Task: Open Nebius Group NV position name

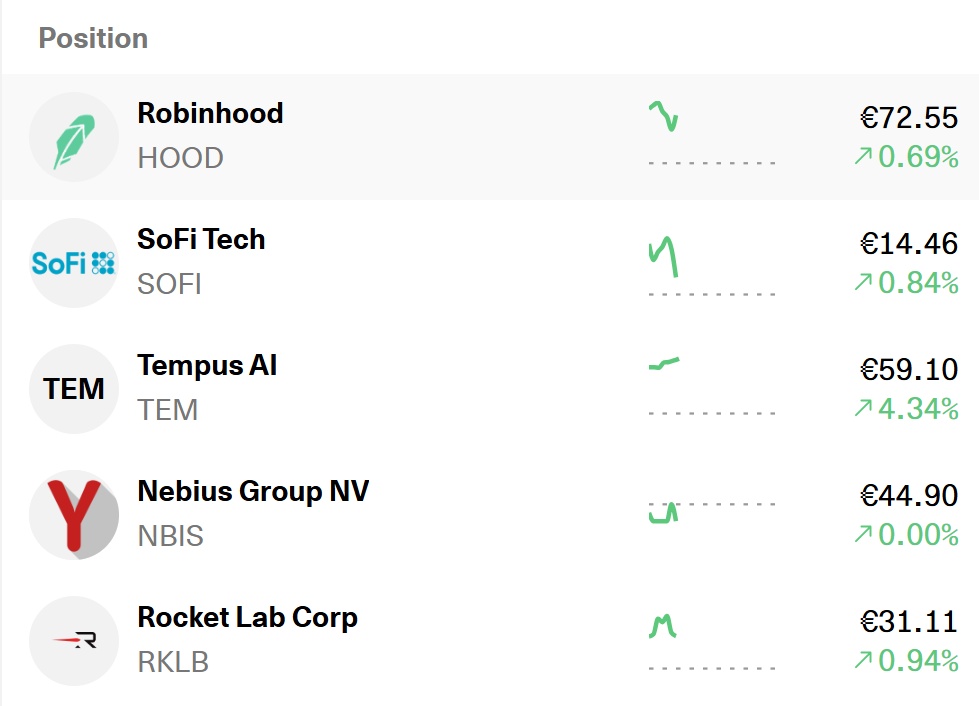Action: click(253, 492)
